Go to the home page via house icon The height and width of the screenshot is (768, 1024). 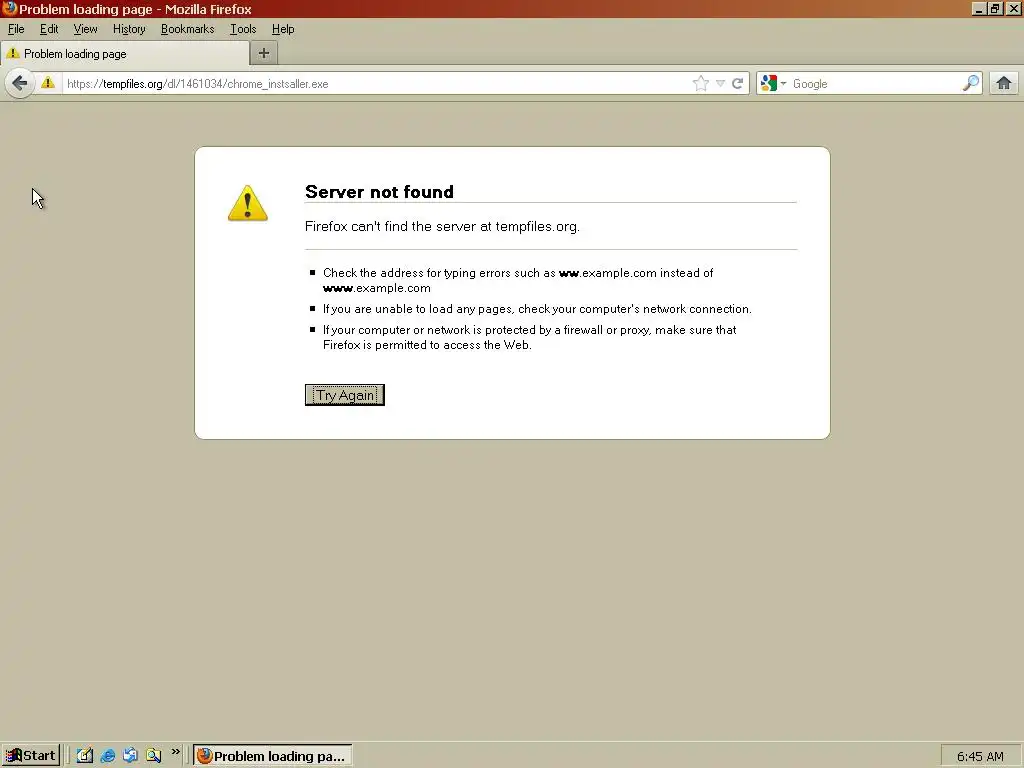coord(1004,83)
